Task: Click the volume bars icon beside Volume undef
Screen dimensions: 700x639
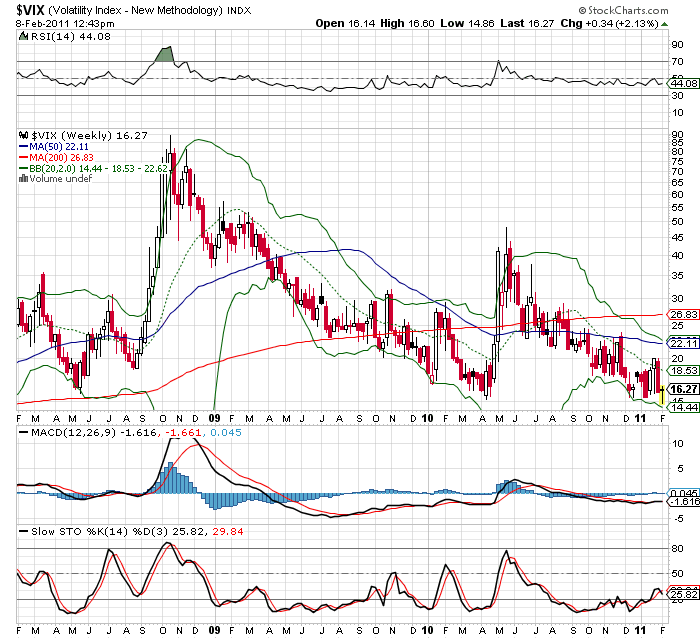Action: click(x=23, y=179)
